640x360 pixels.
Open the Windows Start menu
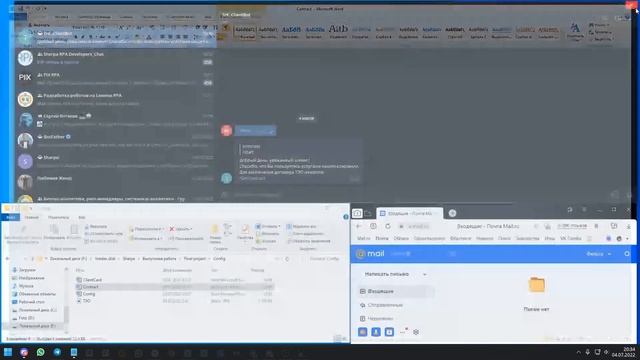point(8,352)
